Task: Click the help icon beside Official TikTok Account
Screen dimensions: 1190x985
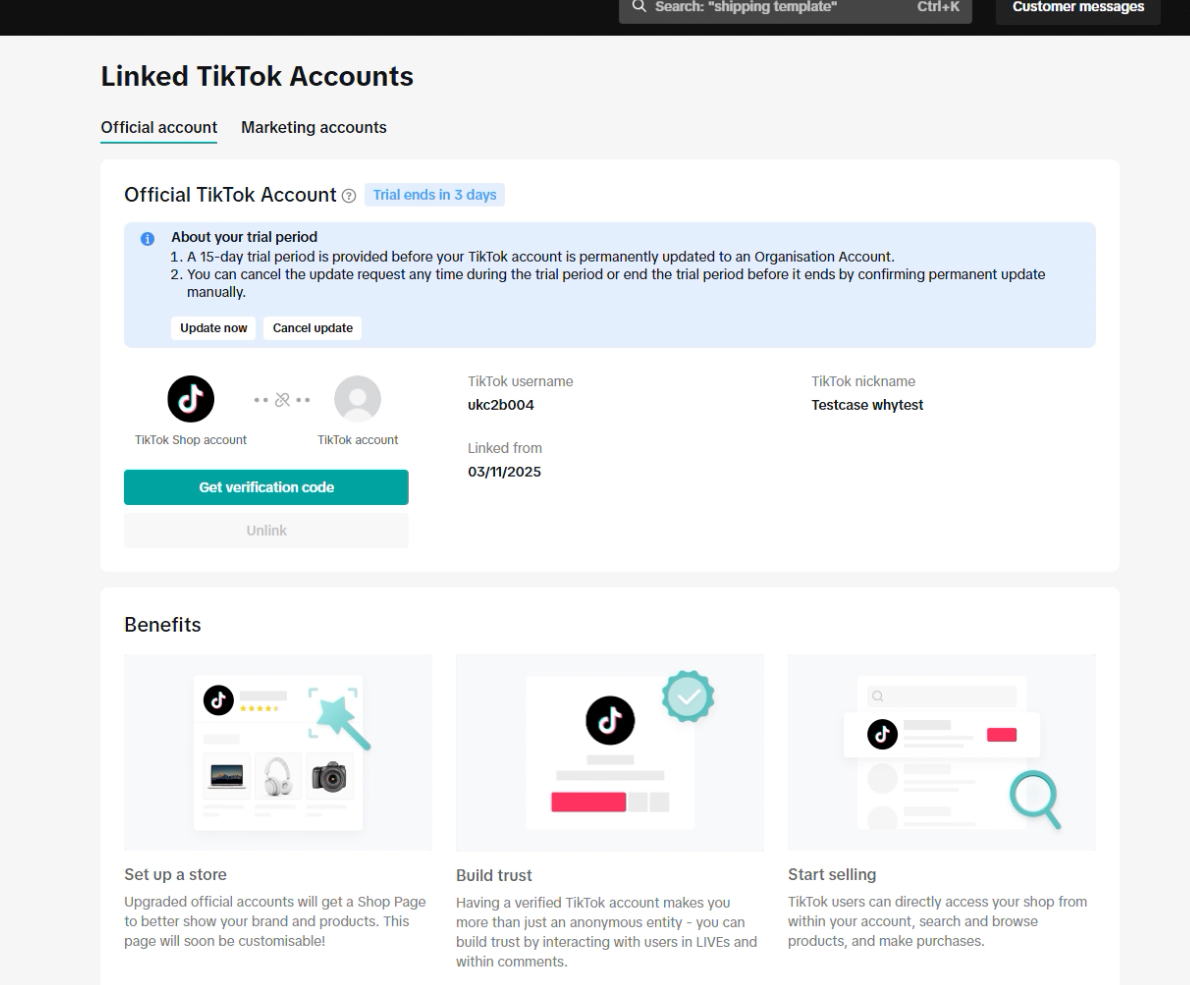Action: pos(348,196)
